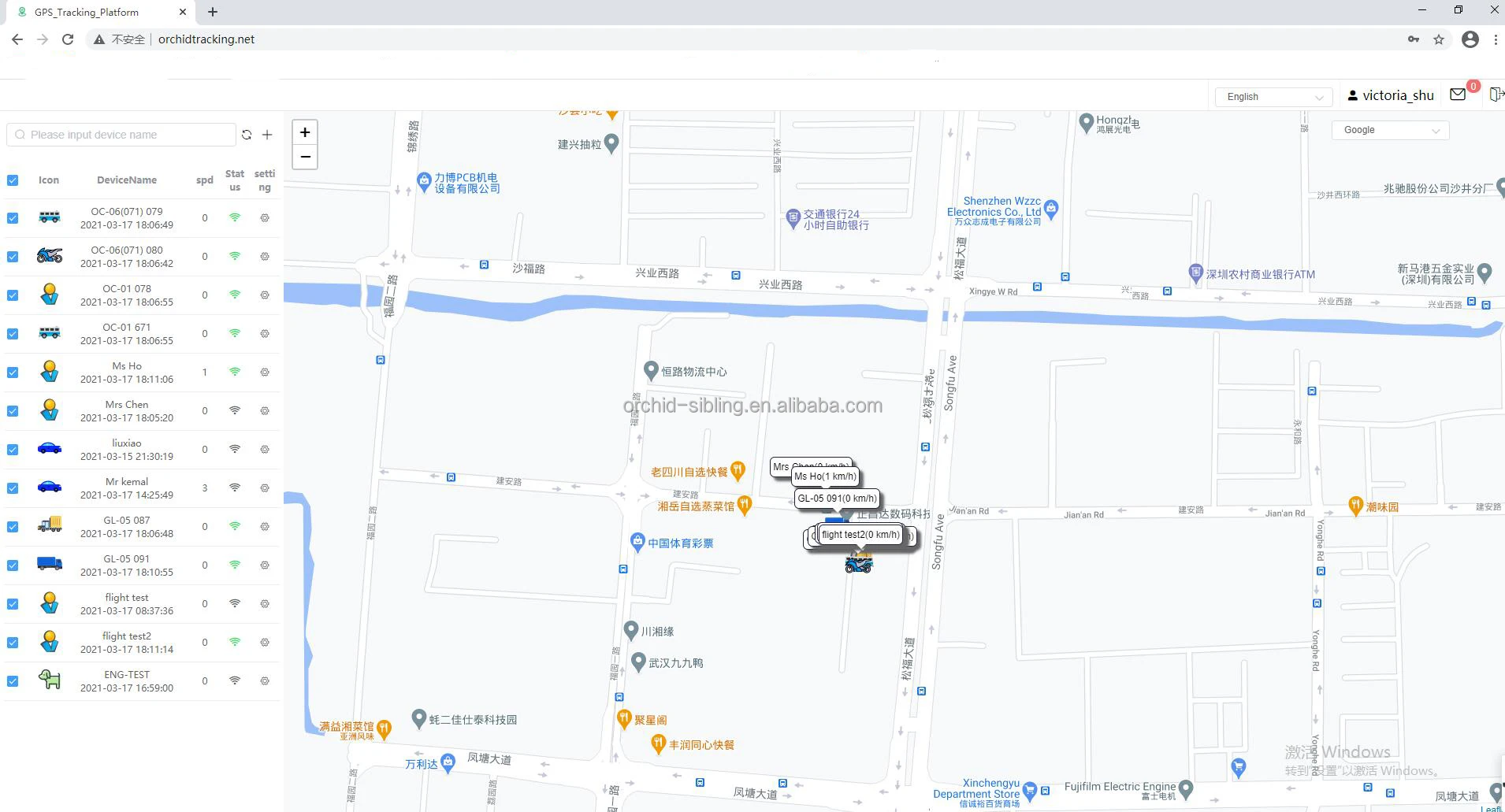Click the refresh device list icon

coord(247,135)
